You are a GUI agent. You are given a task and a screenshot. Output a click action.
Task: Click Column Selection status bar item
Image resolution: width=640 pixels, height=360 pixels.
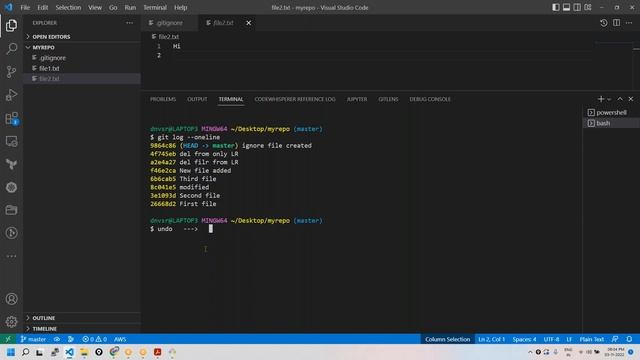pos(447,339)
